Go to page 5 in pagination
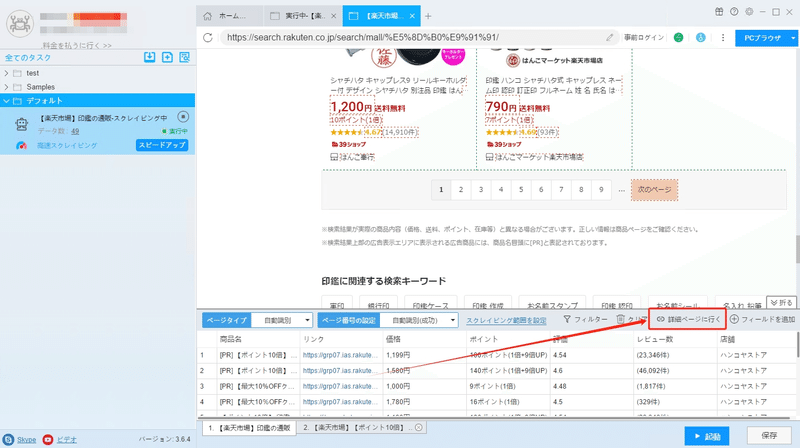 coord(521,190)
